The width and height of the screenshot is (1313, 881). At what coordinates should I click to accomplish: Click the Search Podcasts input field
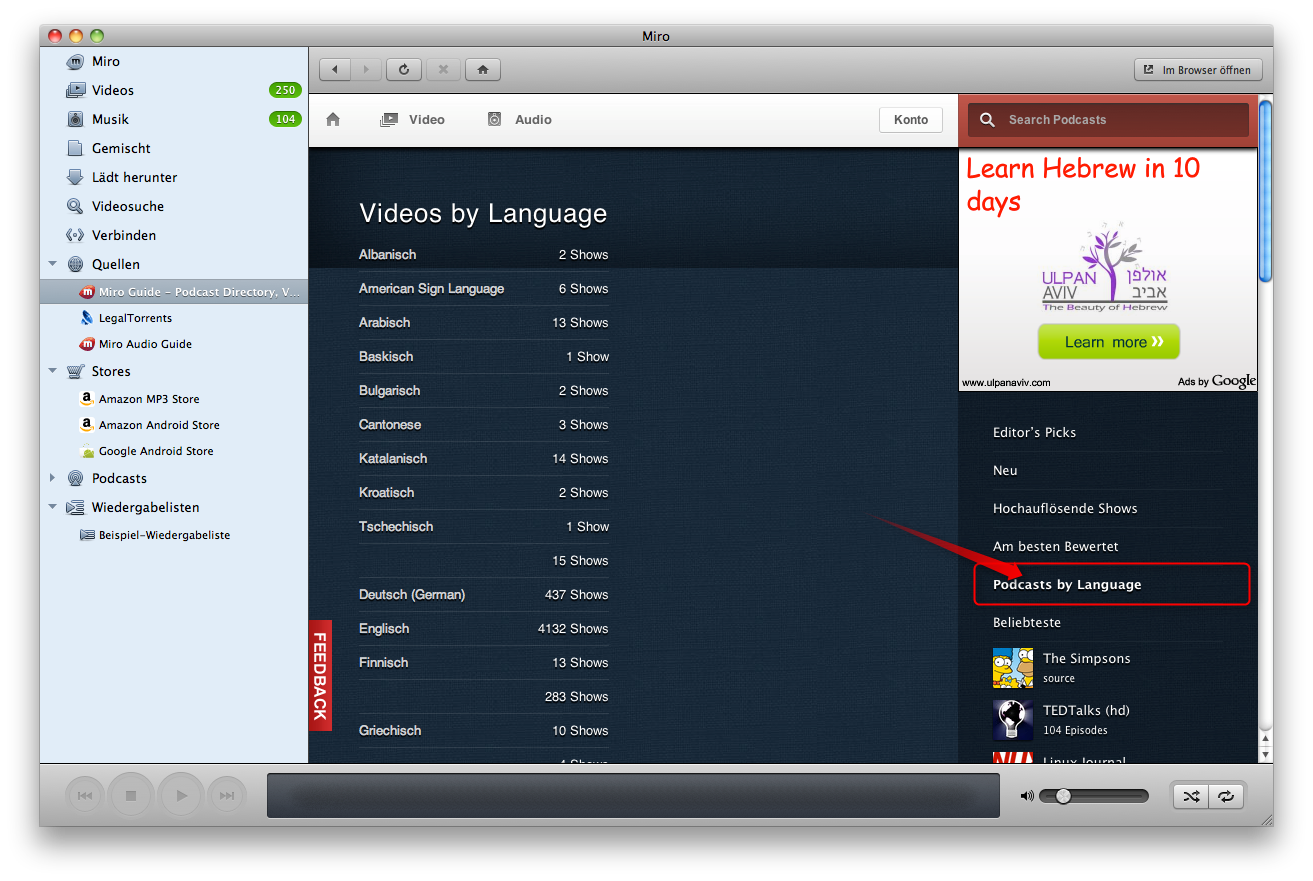[1120, 120]
